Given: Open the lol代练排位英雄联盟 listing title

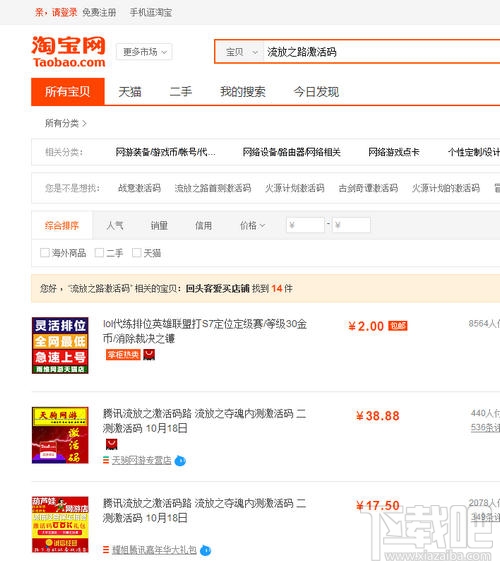Looking at the screenshot, I should (x=205, y=331).
